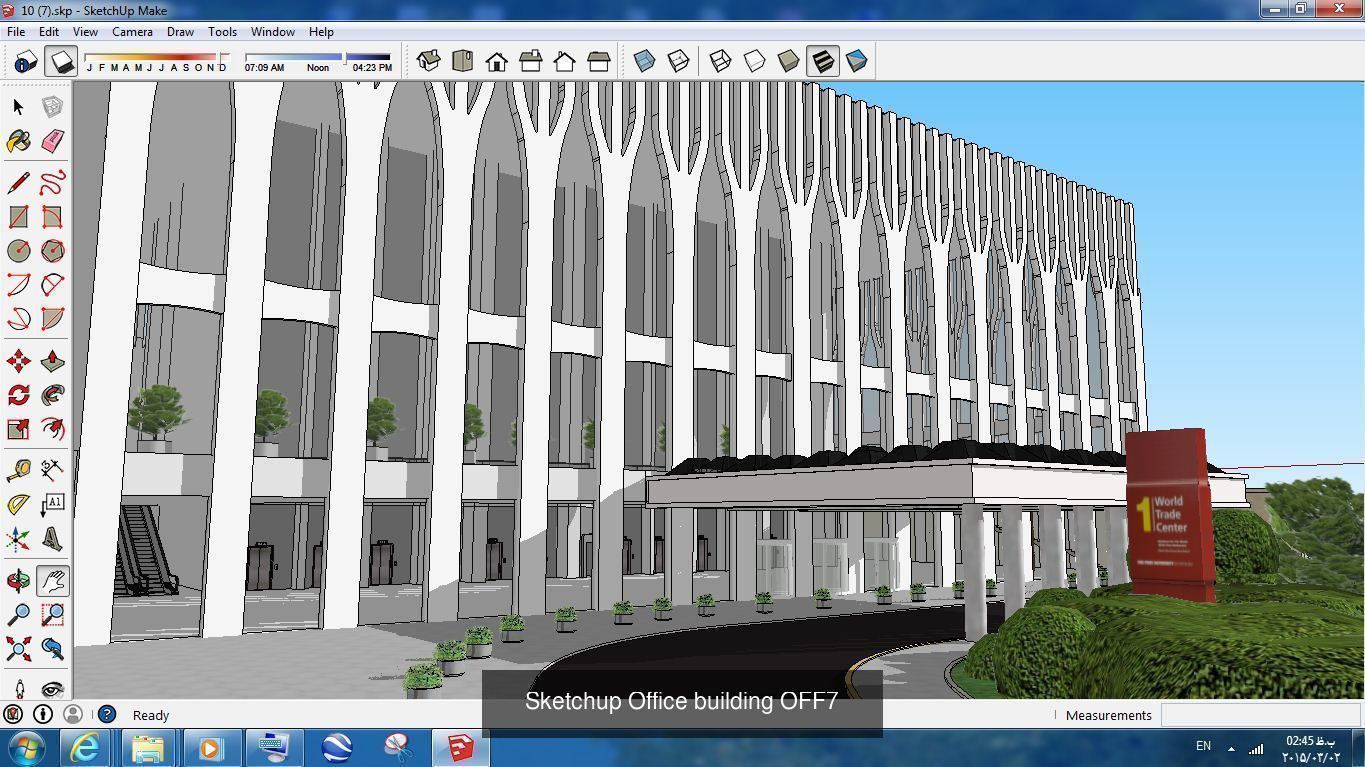This screenshot has height=767, width=1365.
Task: Activate the Follow Me tool
Action: (52, 395)
